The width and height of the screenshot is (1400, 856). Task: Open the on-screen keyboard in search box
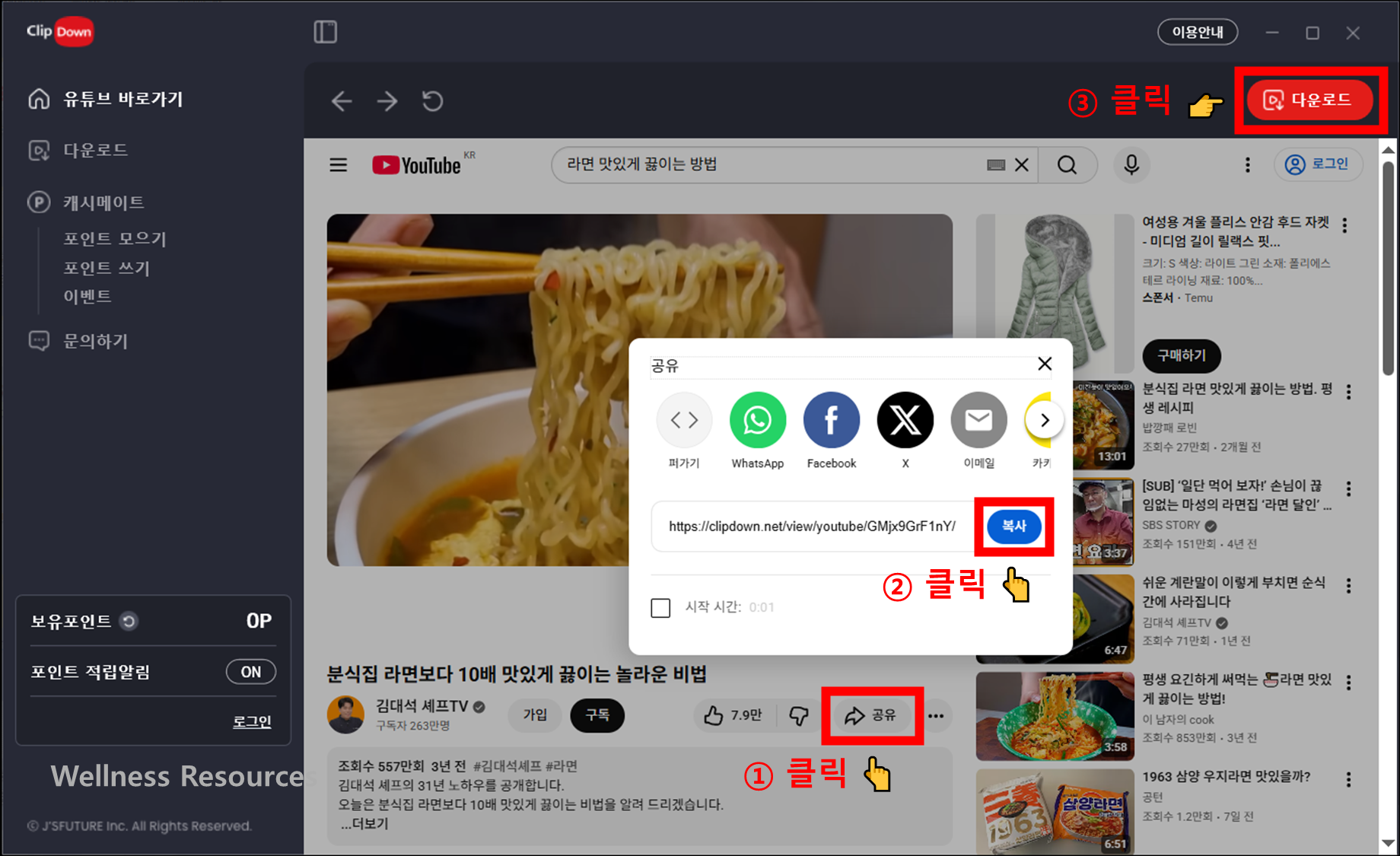tap(996, 165)
